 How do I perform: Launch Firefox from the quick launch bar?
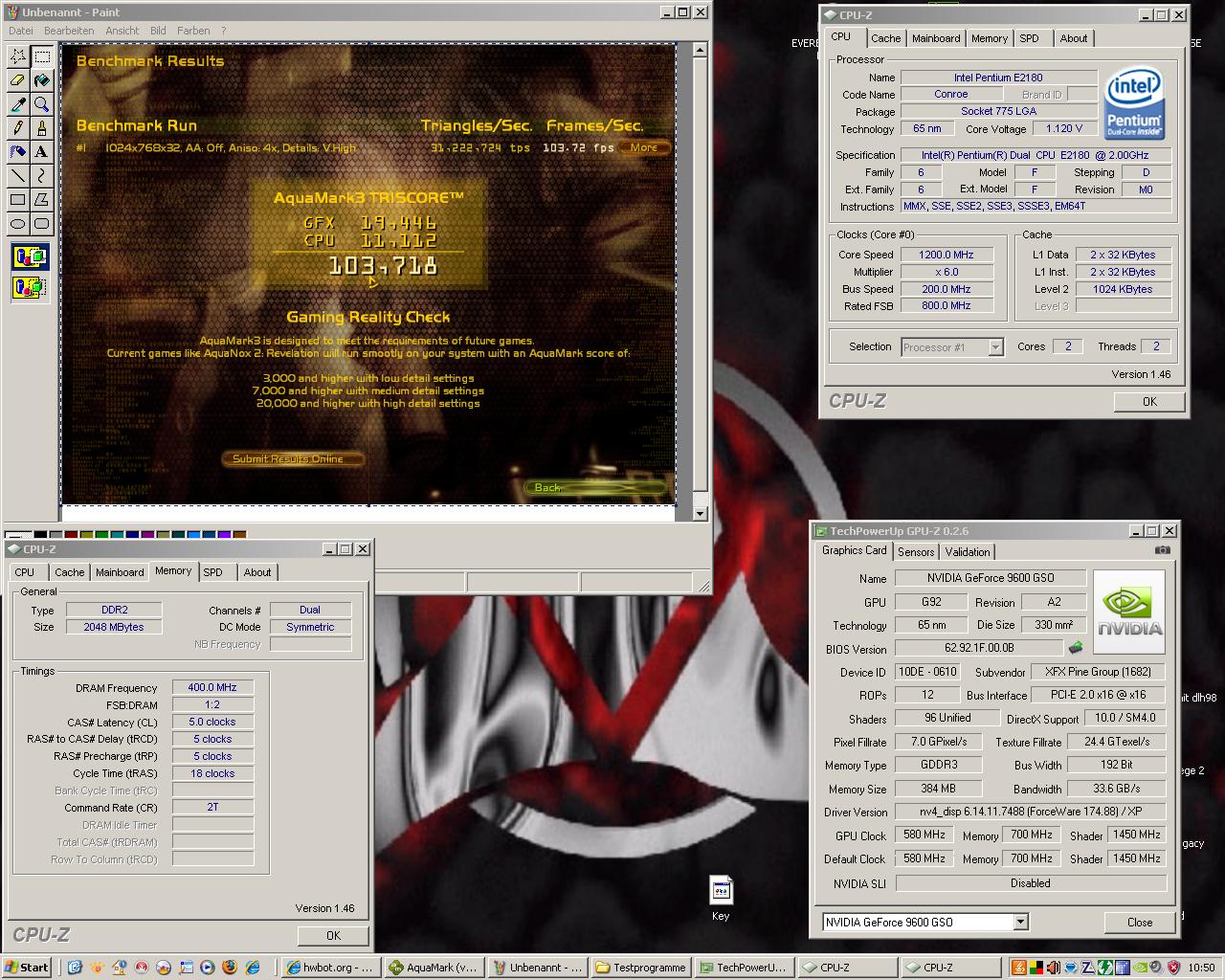click(x=229, y=968)
